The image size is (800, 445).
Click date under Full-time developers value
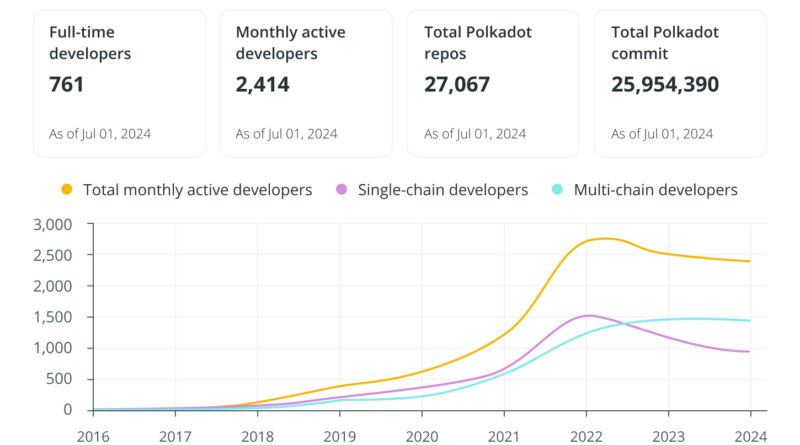click(x=100, y=134)
